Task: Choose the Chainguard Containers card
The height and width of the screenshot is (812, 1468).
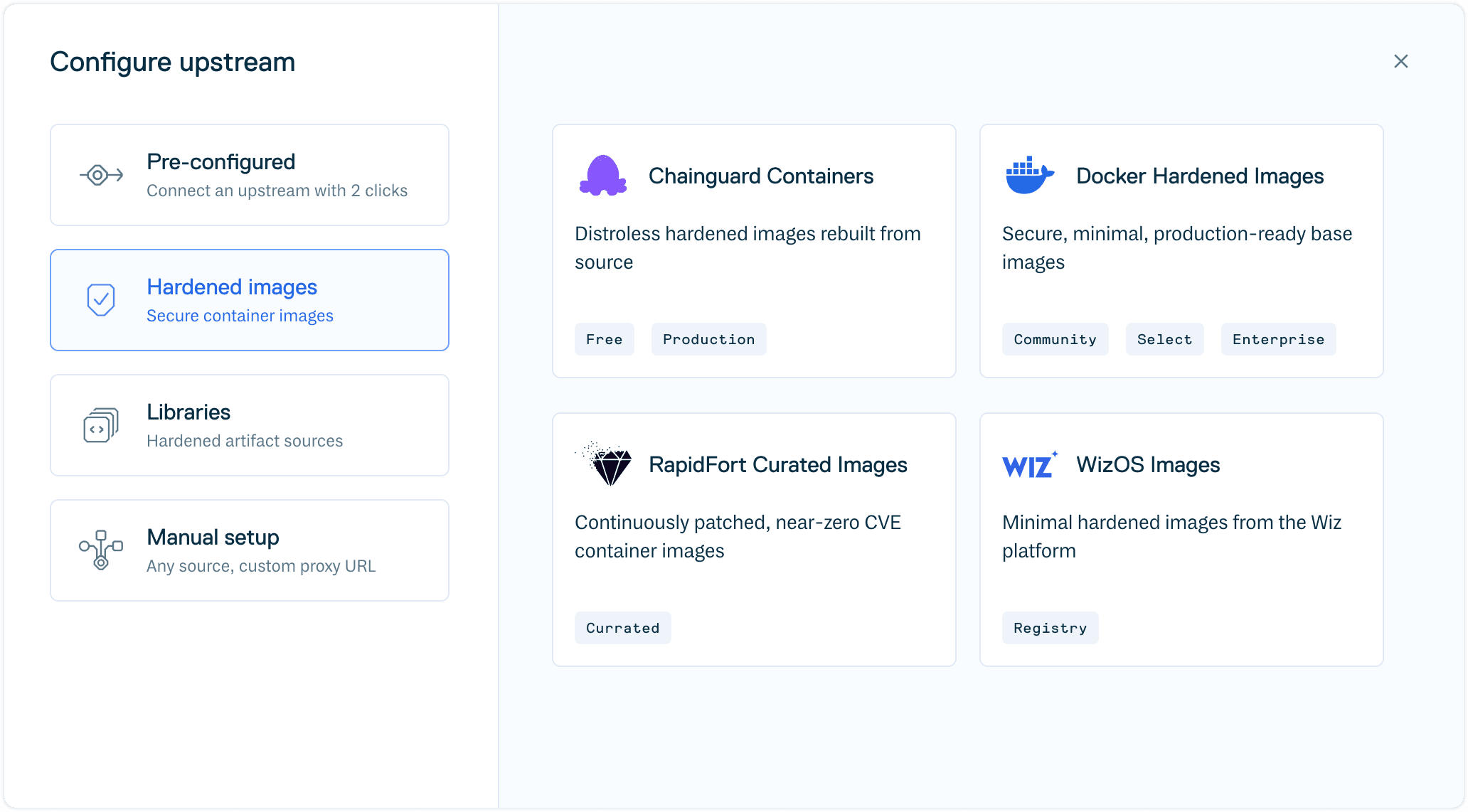Action: click(x=754, y=251)
